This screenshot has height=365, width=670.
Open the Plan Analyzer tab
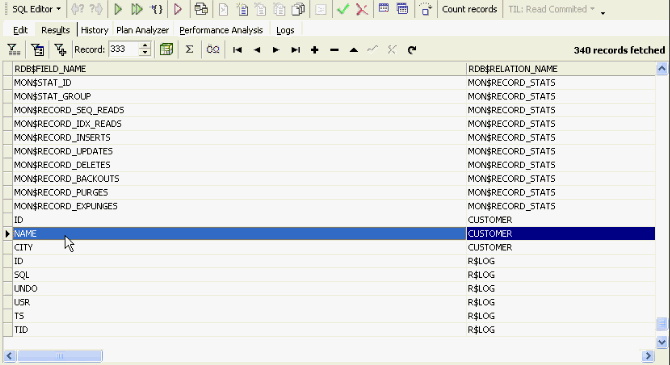coord(142,30)
